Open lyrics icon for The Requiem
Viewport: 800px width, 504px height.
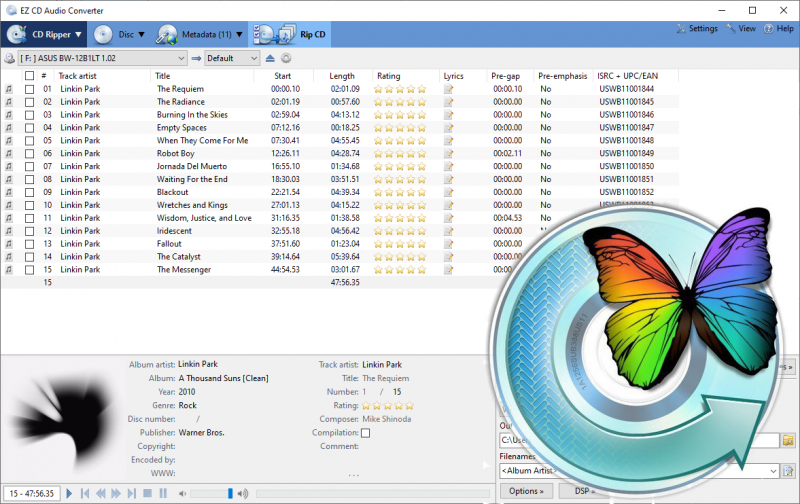coord(448,89)
